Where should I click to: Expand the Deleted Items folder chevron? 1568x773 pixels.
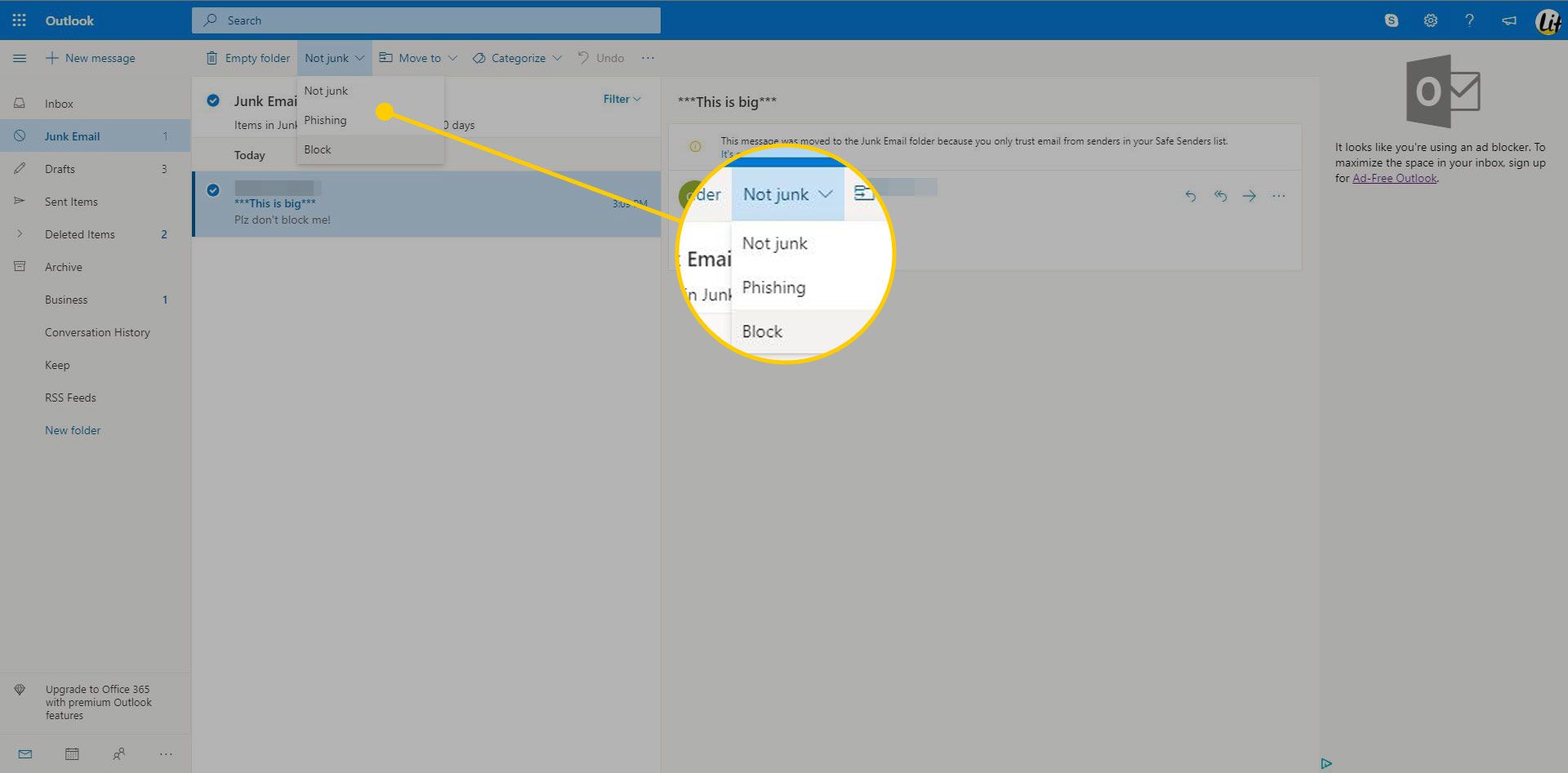click(20, 234)
